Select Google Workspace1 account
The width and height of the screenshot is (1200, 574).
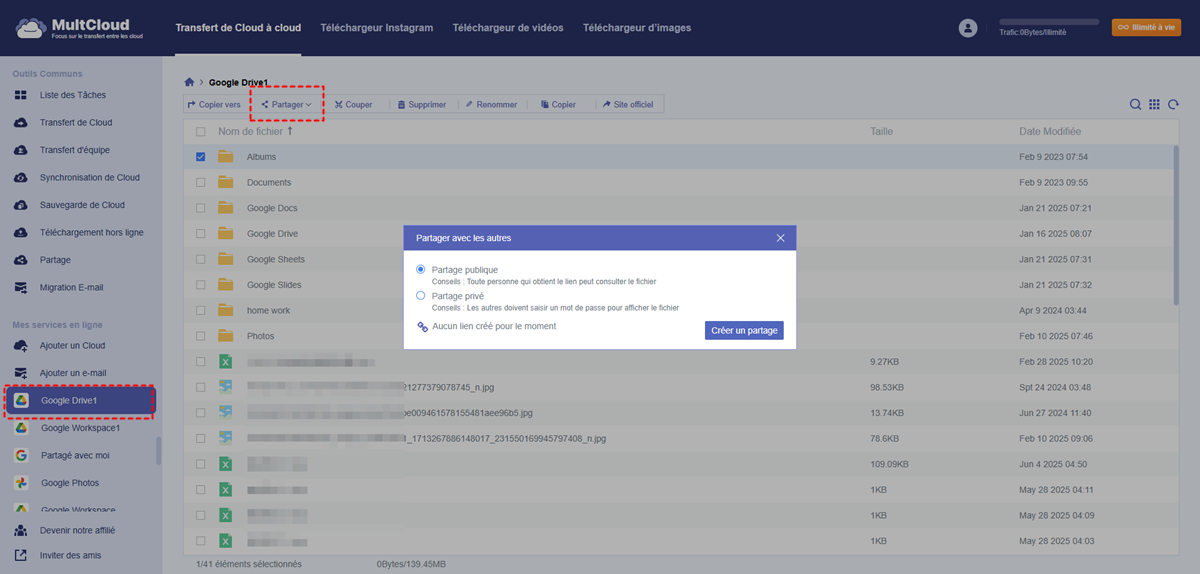point(80,428)
